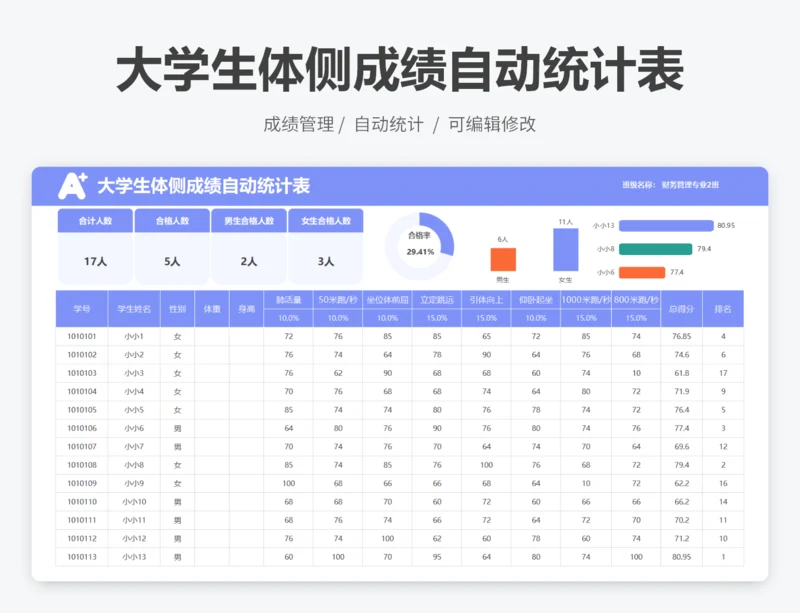Click the 总得分 column header
The height and width of the screenshot is (613, 800).
click(x=682, y=309)
